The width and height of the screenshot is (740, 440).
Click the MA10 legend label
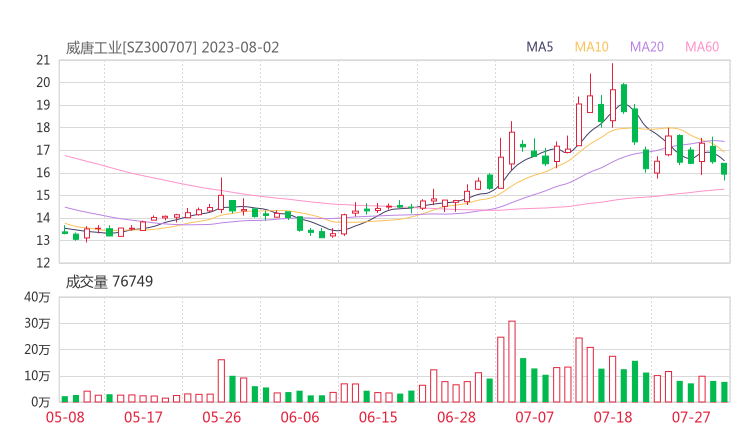point(591,47)
